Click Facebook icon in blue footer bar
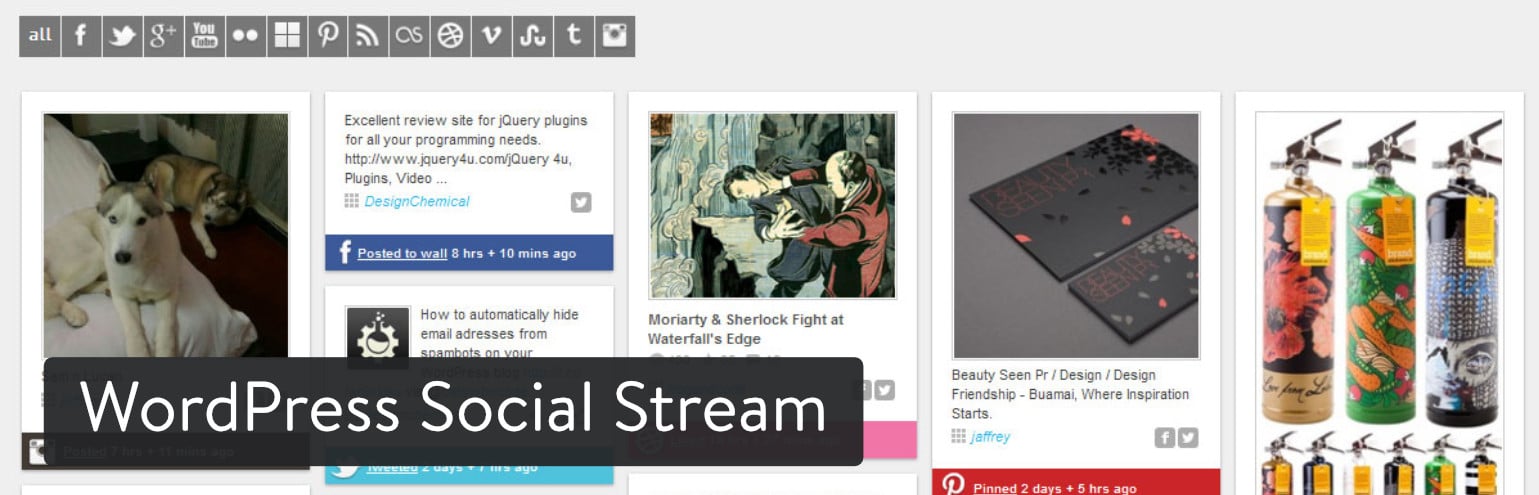 tap(345, 252)
